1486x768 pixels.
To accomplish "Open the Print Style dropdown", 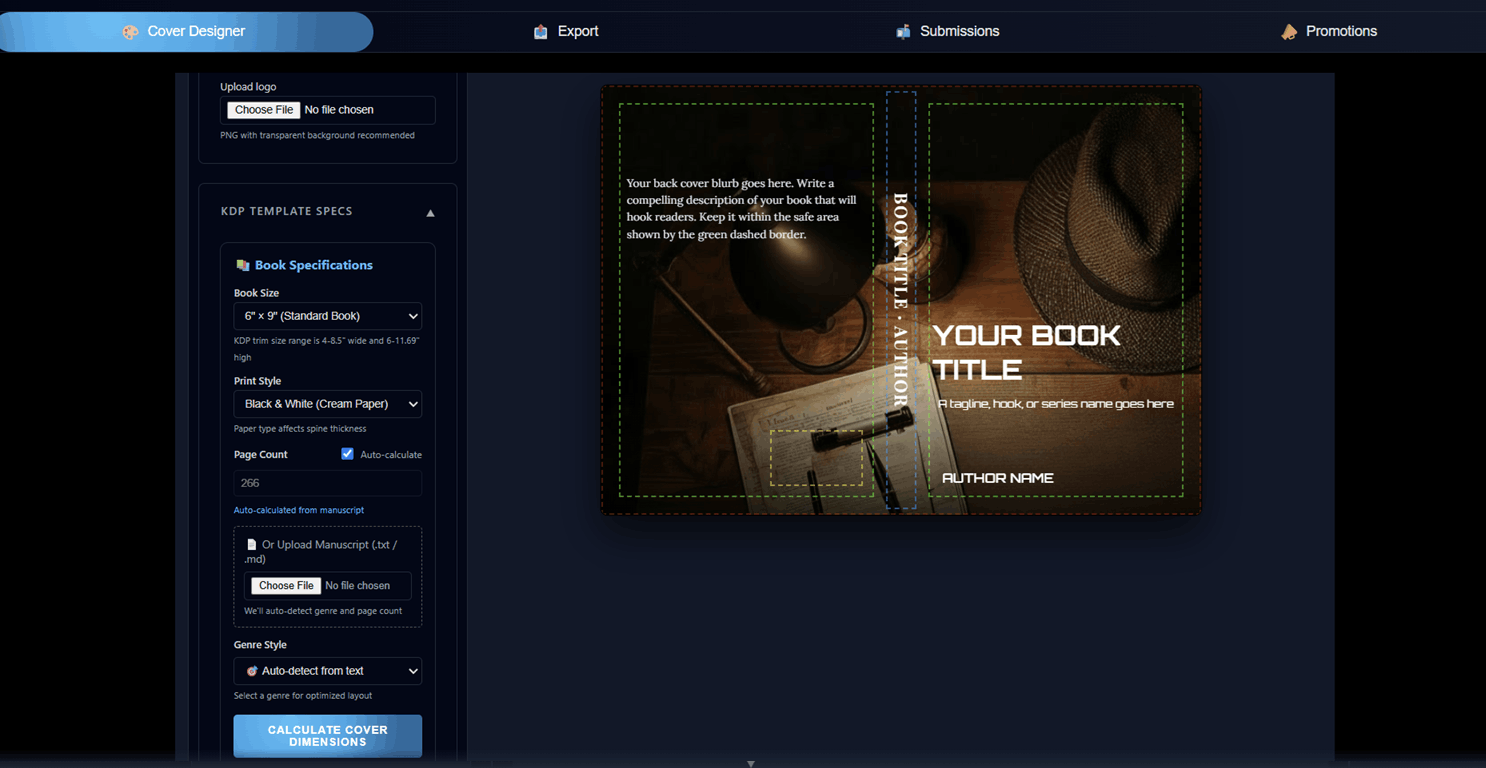I will click(x=328, y=404).
